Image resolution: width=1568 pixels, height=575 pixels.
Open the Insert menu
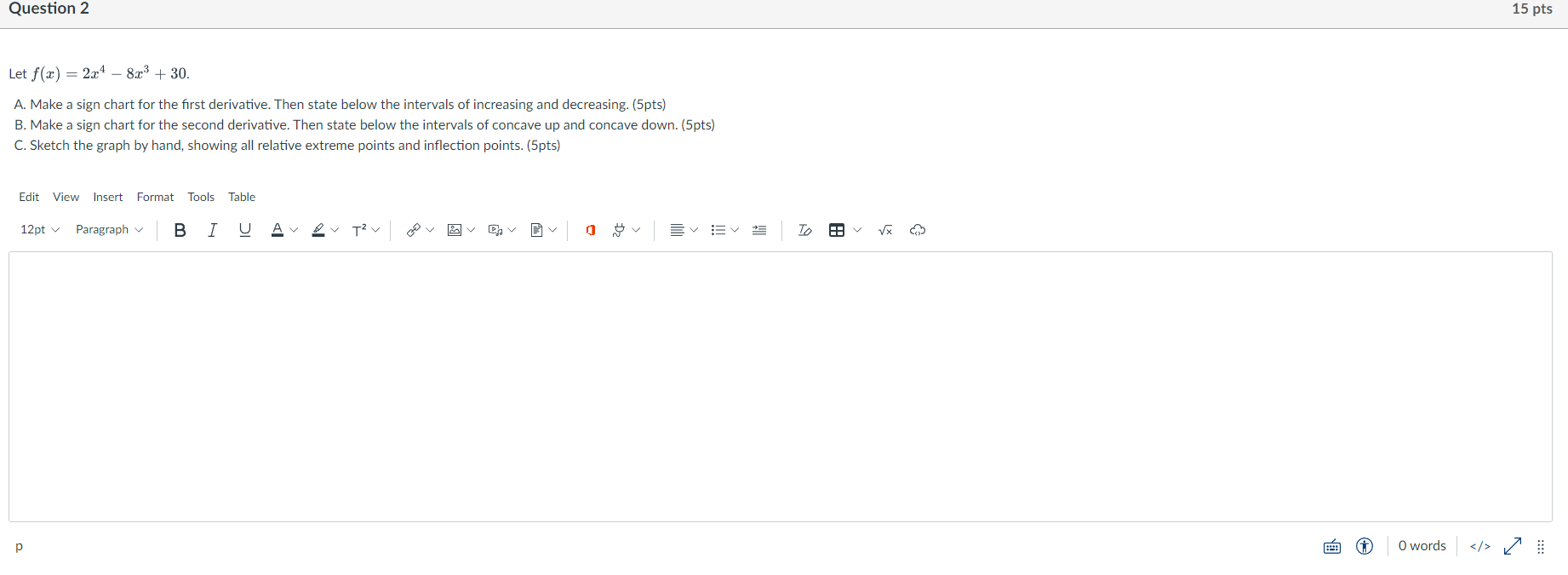[108, 197]
